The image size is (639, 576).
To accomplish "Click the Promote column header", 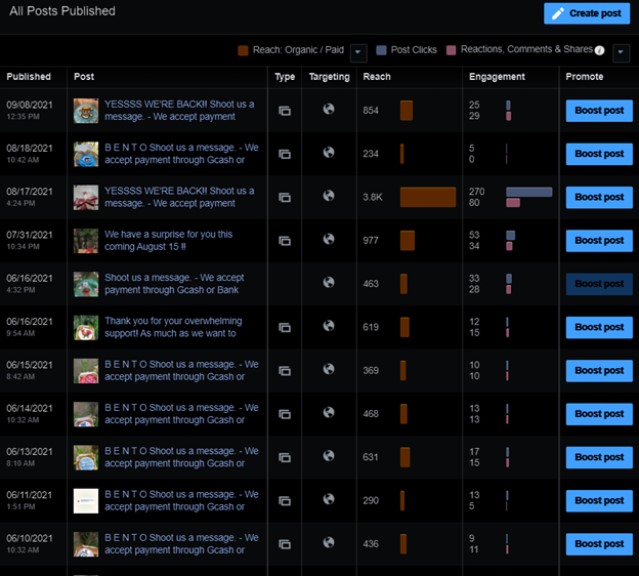I will [584, 77].
